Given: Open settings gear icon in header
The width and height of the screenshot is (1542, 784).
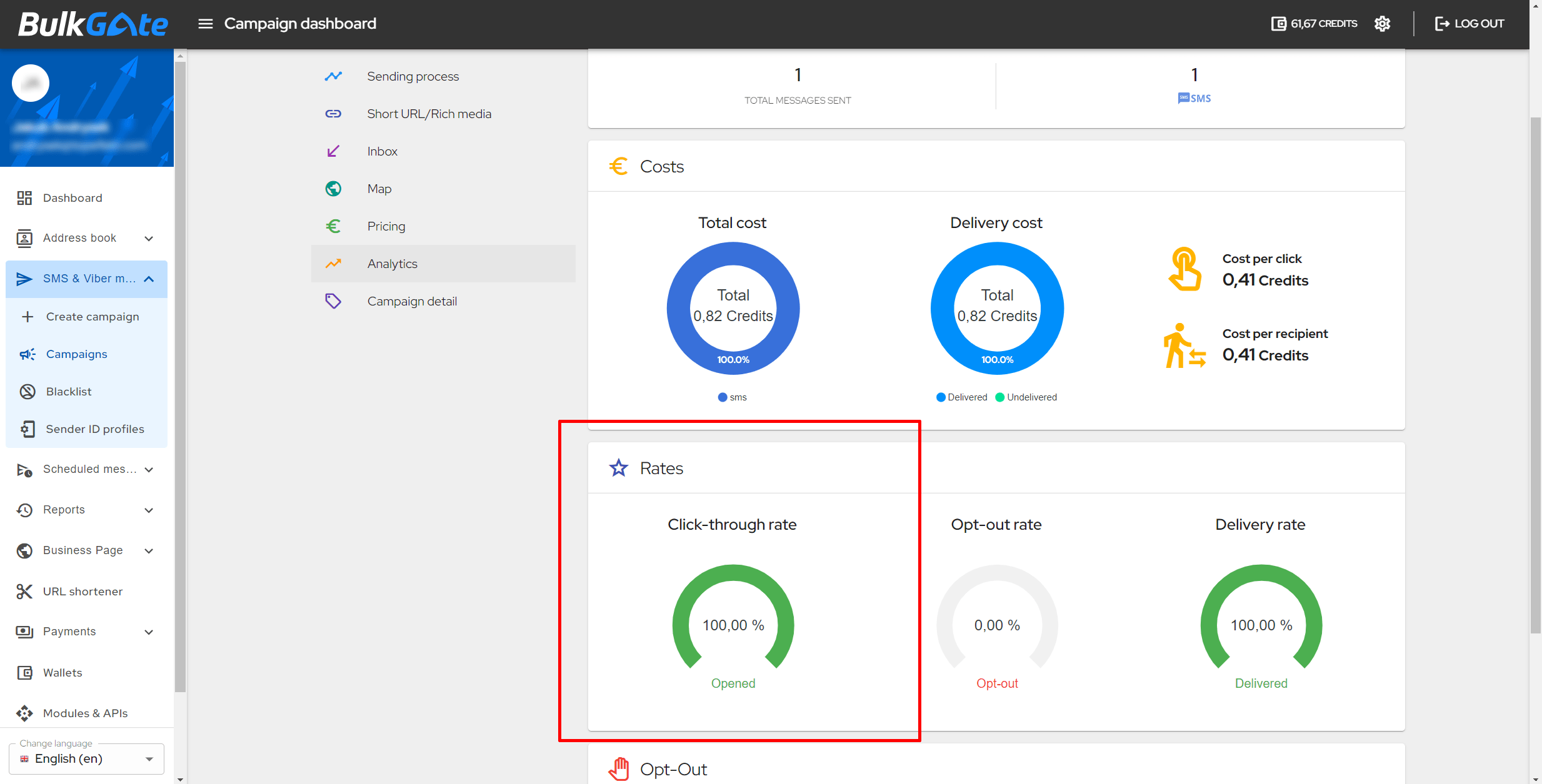Looking at the screenshot, I should [1382, 24].
